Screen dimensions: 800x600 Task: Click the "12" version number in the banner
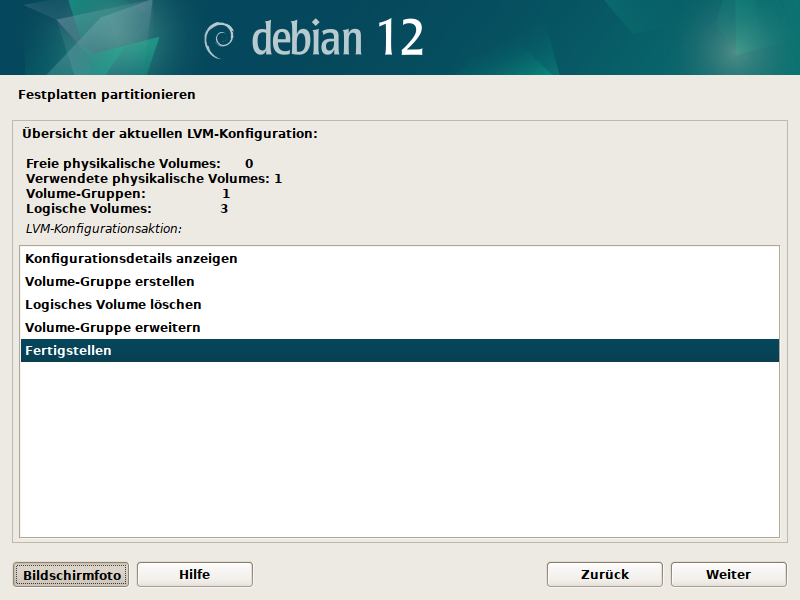400,38
